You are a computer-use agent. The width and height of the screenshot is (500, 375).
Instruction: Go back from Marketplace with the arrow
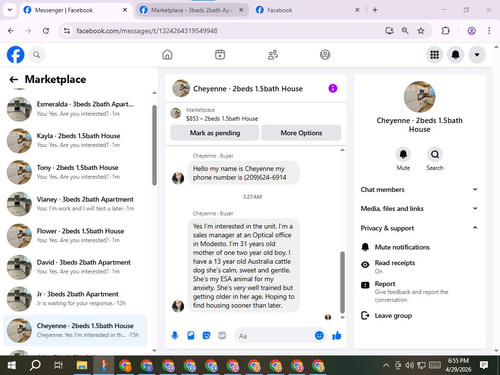[14, 79]
